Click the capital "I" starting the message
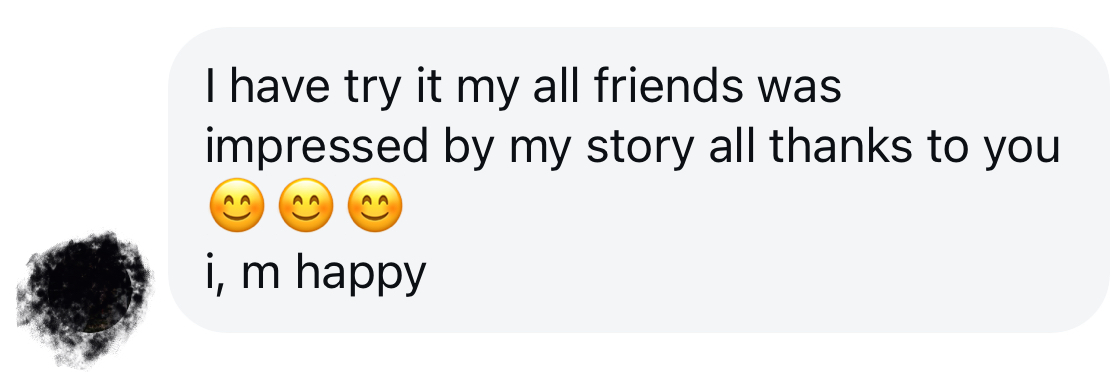Image resolution: width=1119 pixels, height=372 pixels. point(210,87)
